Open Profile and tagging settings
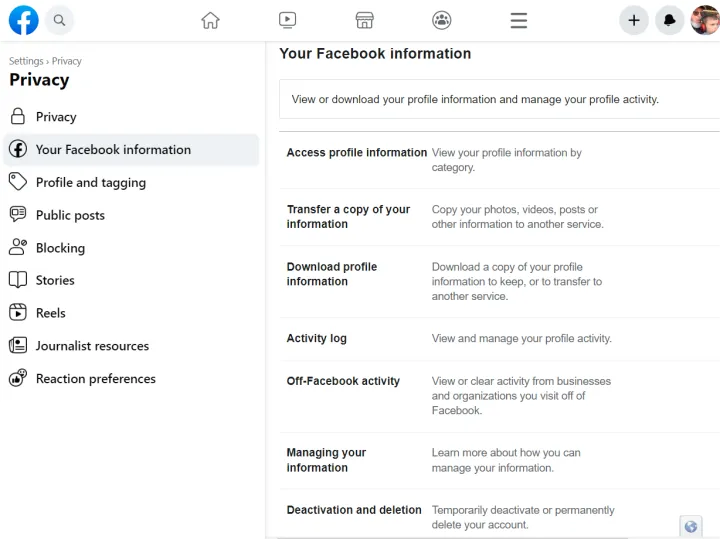This screenshot has width=720, height=539. [90, 183]
